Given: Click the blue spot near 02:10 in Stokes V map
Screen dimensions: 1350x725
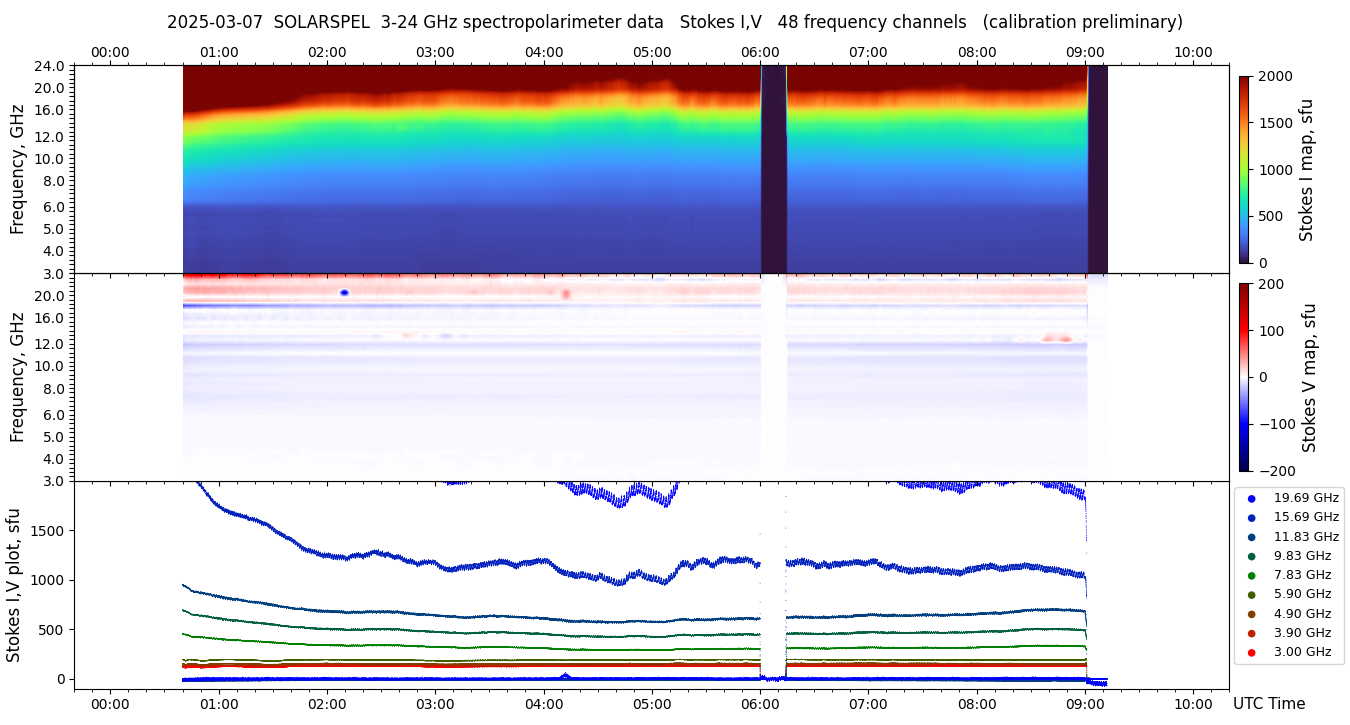Looking at the screenshot, I should pyautogui.click(x=344, y=293).
